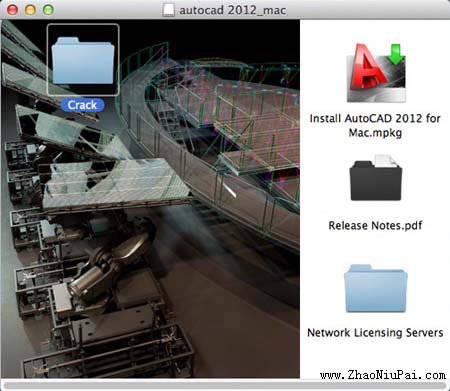The width and height of the screenshot is (450, 391).
Task: Minimize the window with yellow button
Action: tap(30, 10)
